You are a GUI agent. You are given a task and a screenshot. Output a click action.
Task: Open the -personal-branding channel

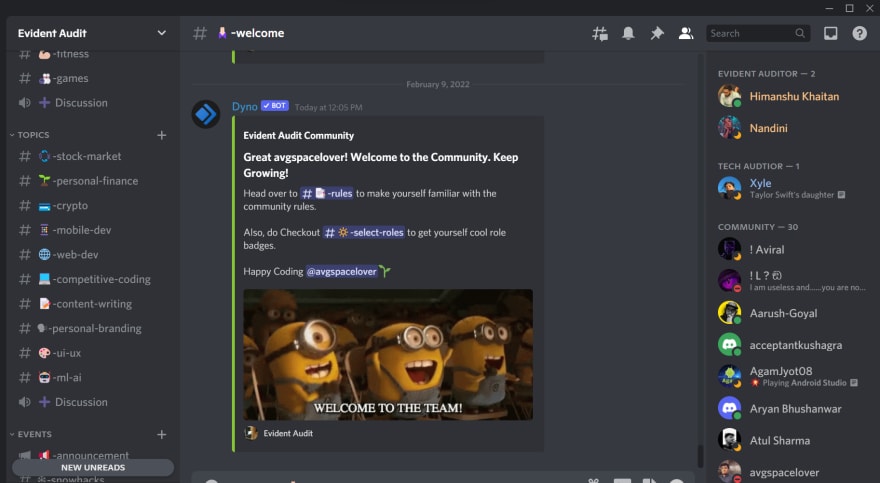tap(93, 329)
